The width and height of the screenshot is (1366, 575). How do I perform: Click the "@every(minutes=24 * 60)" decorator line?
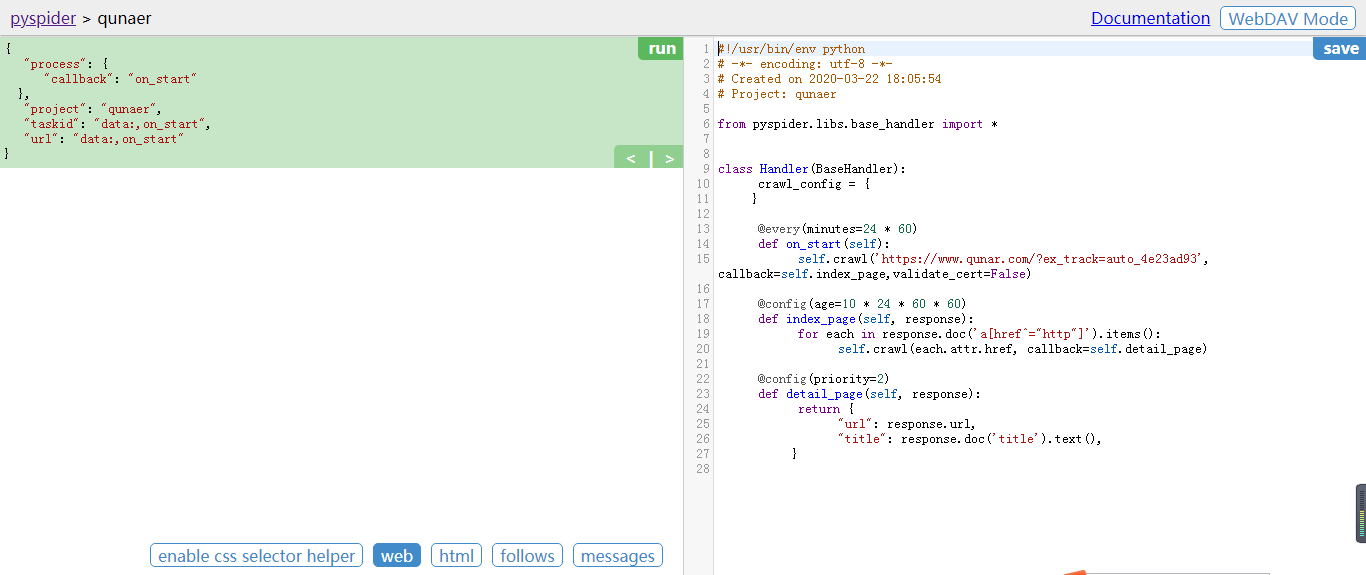coord(837,229)
